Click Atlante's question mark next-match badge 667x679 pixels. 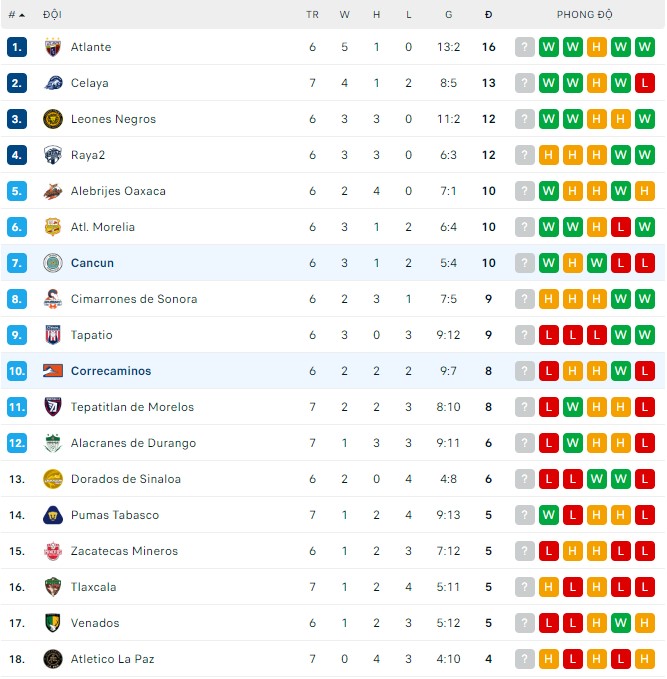[x=525, y=47]
